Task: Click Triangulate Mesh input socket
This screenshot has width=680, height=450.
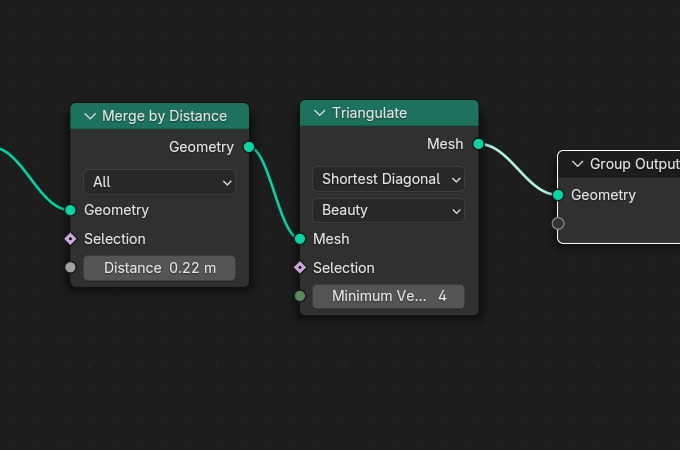Action: 300,239
